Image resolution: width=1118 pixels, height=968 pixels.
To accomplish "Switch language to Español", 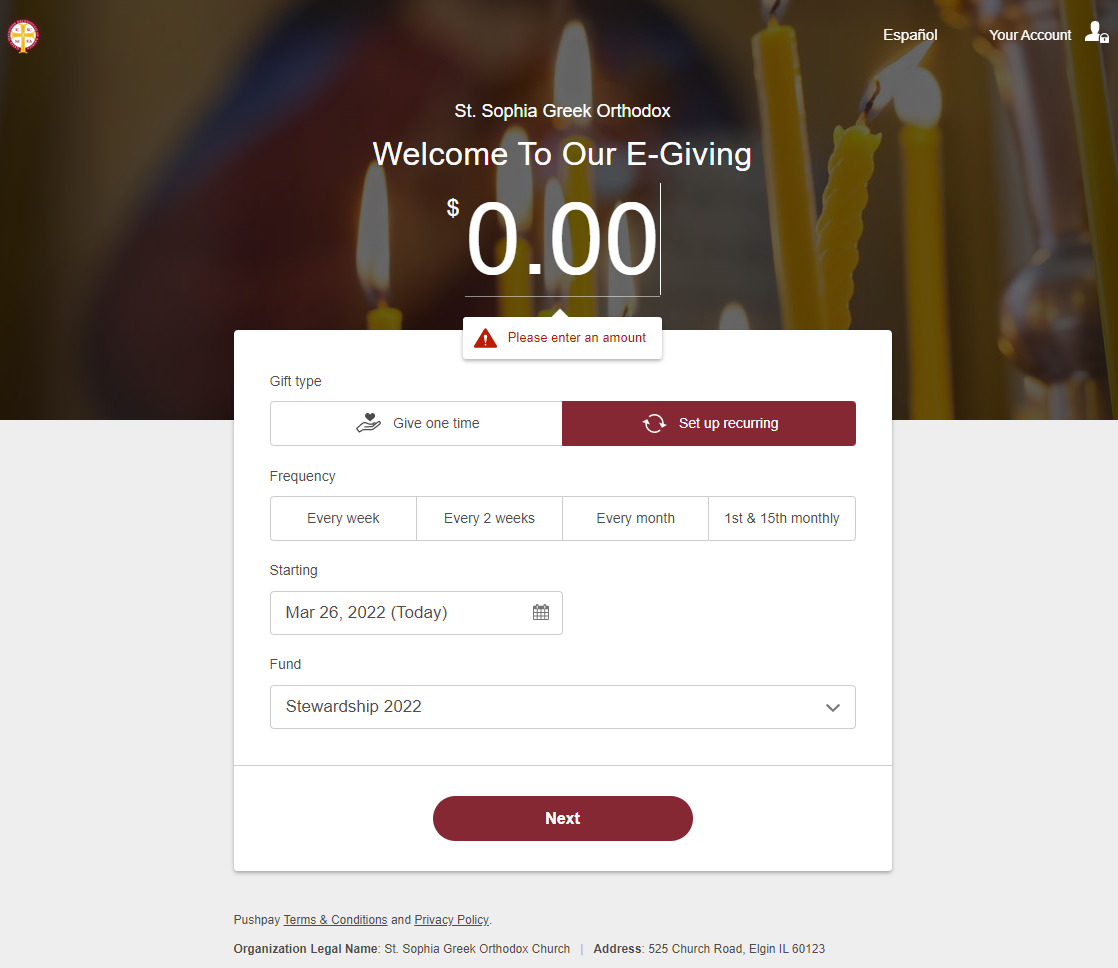I will pos(910,35).
